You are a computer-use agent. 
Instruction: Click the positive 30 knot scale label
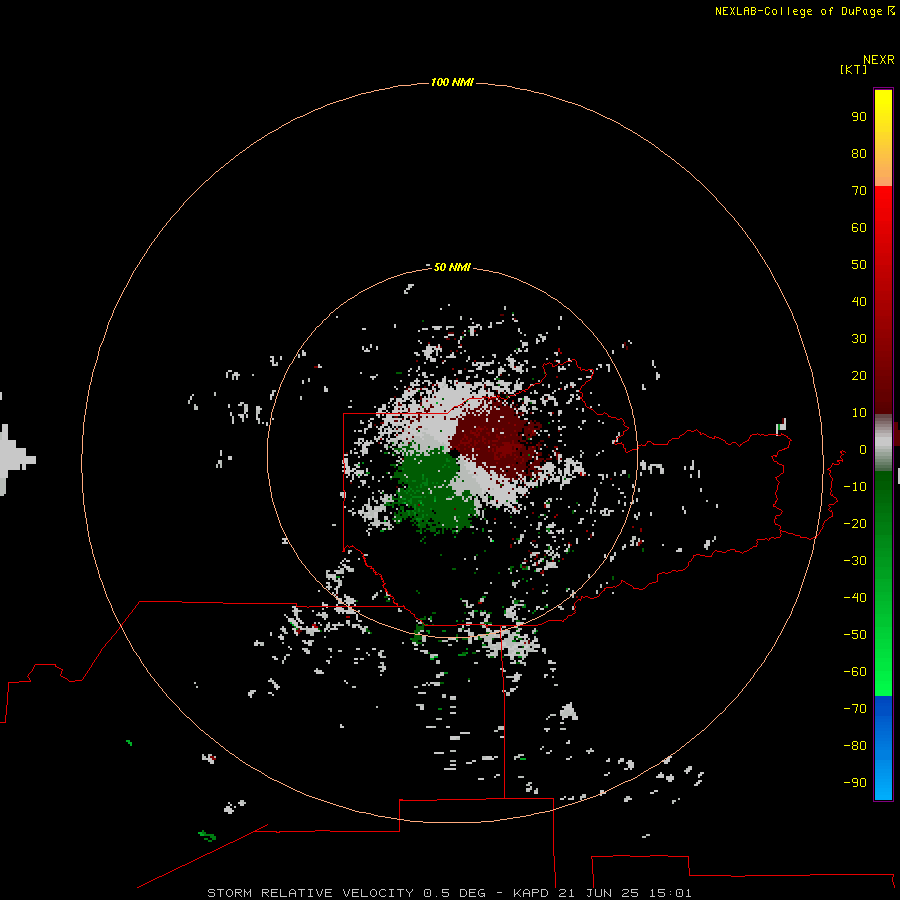tap(859, 339)
